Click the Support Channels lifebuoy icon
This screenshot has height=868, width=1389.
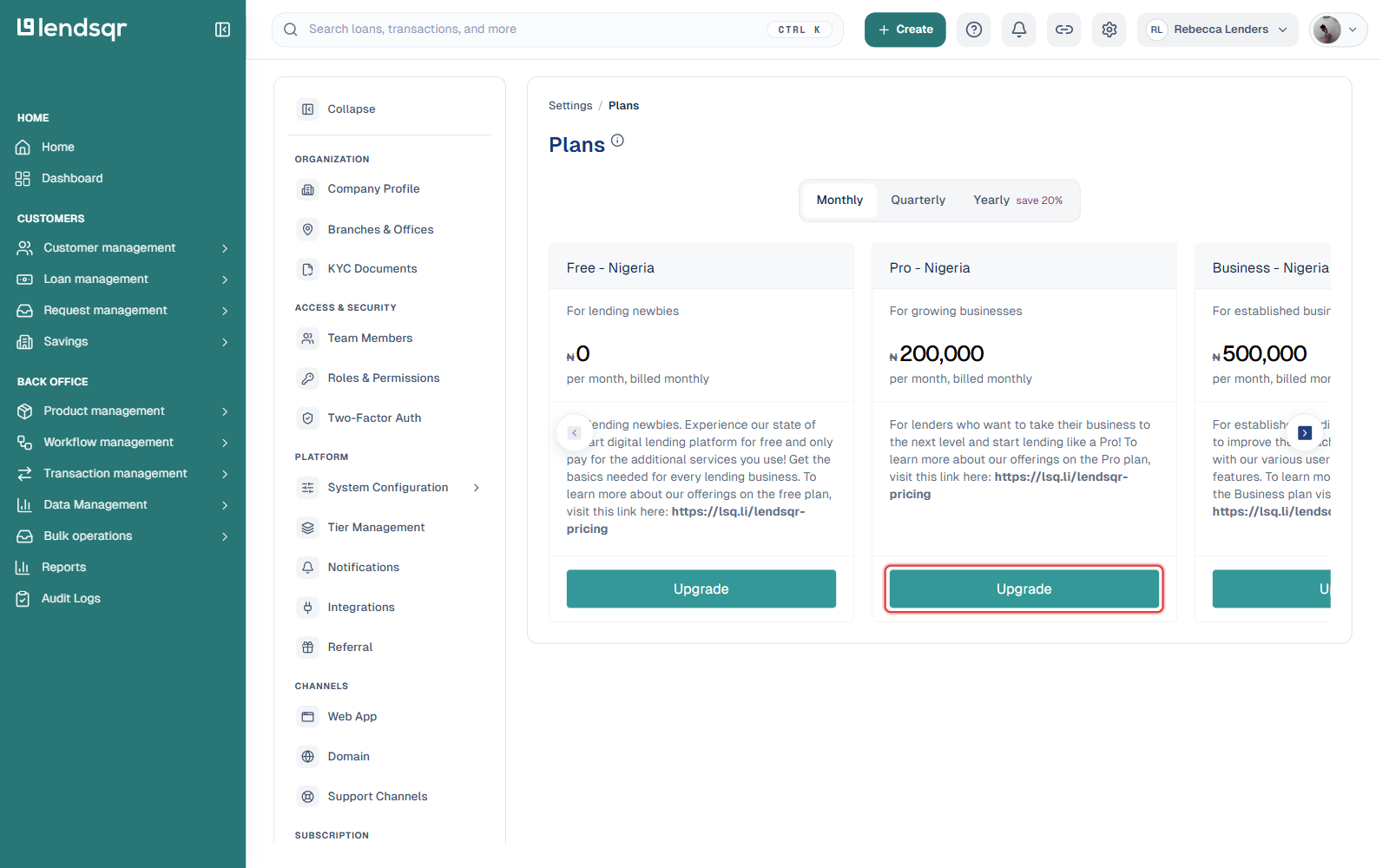pos(307,797)
